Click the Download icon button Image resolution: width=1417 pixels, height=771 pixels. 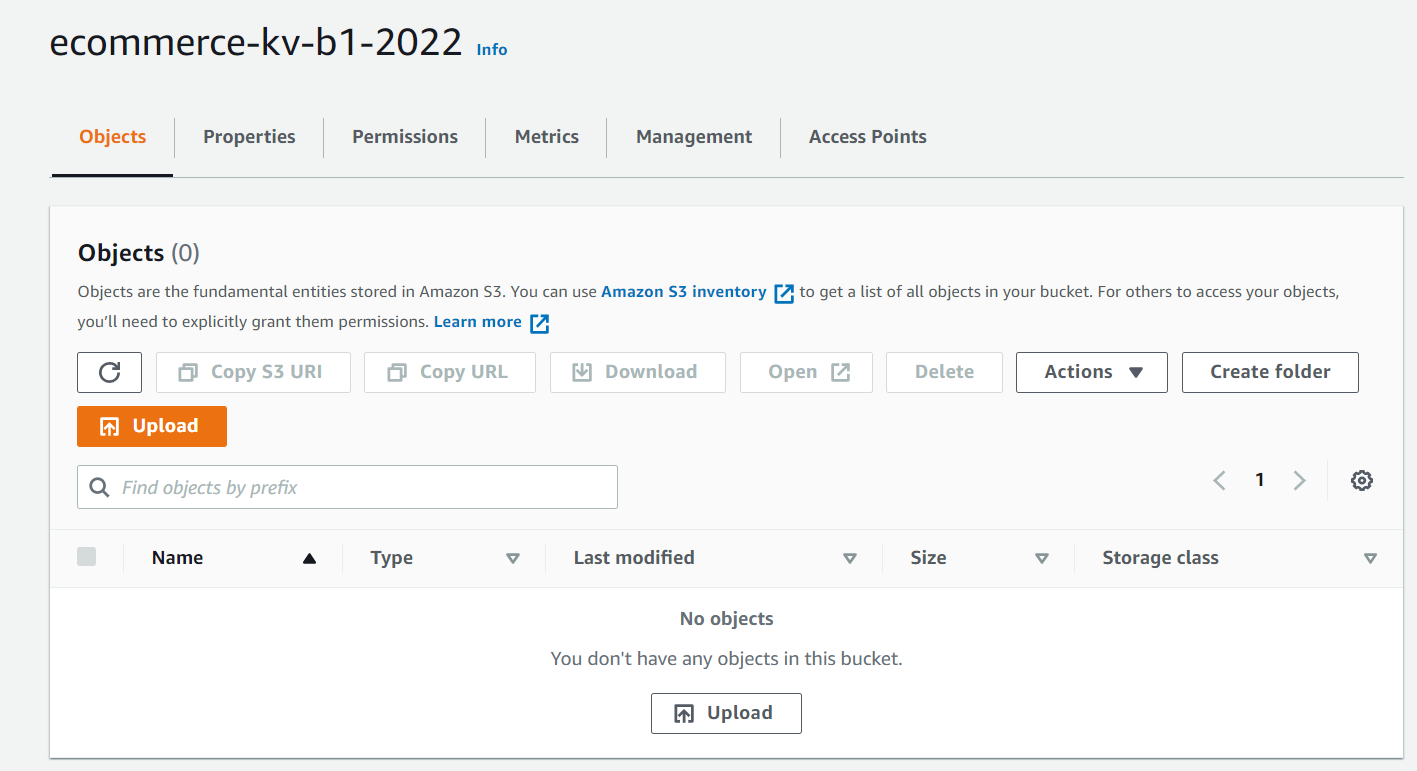[583, 371]
